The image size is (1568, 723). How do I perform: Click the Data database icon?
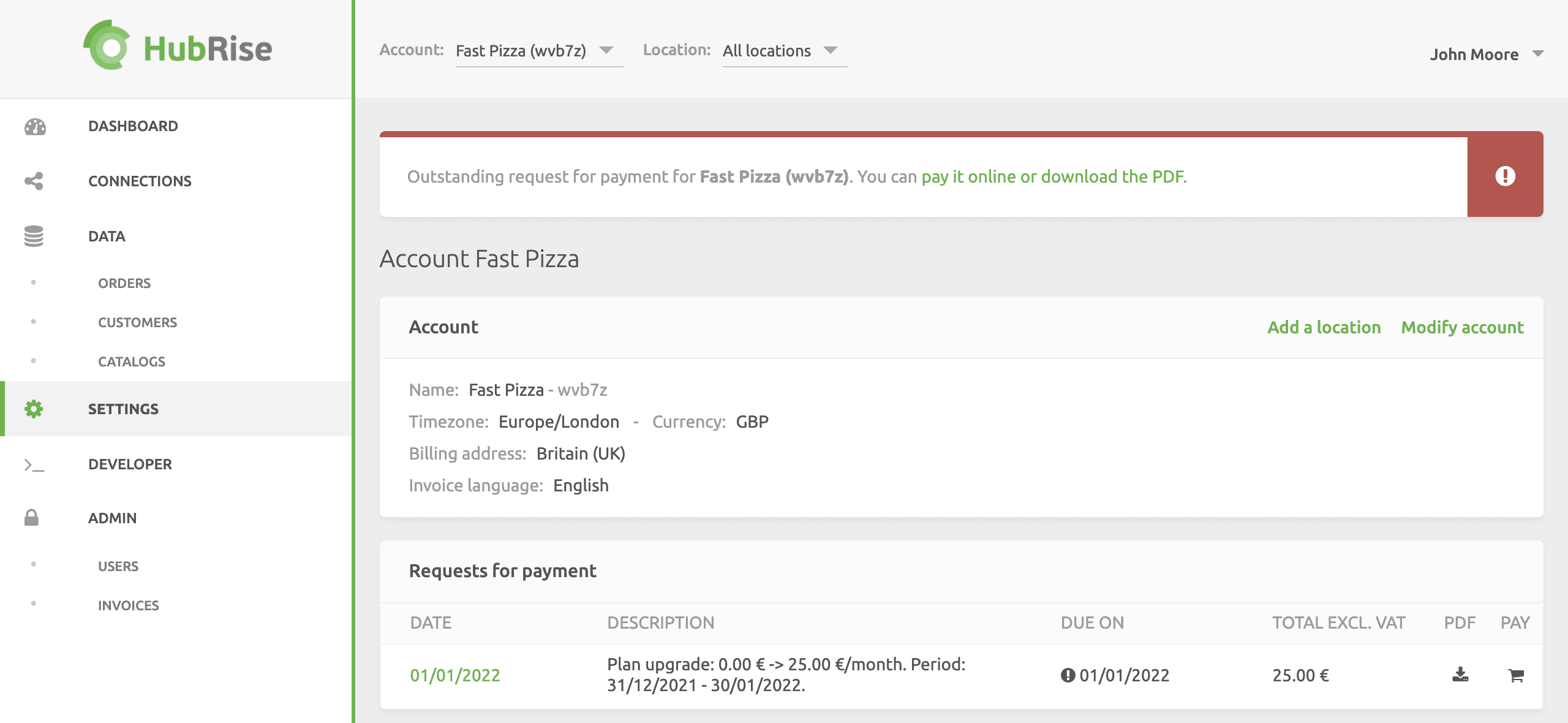(34, 236)
